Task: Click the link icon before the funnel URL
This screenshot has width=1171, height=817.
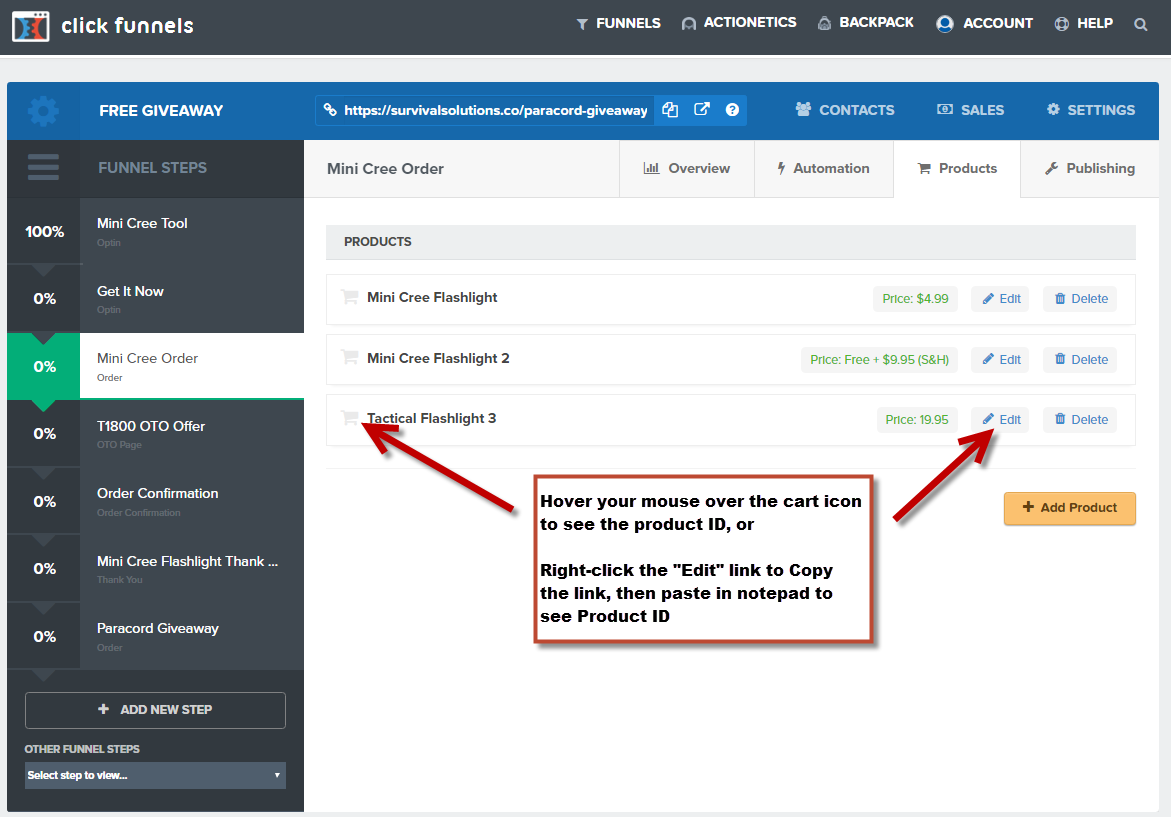Action: click(329, 110)
